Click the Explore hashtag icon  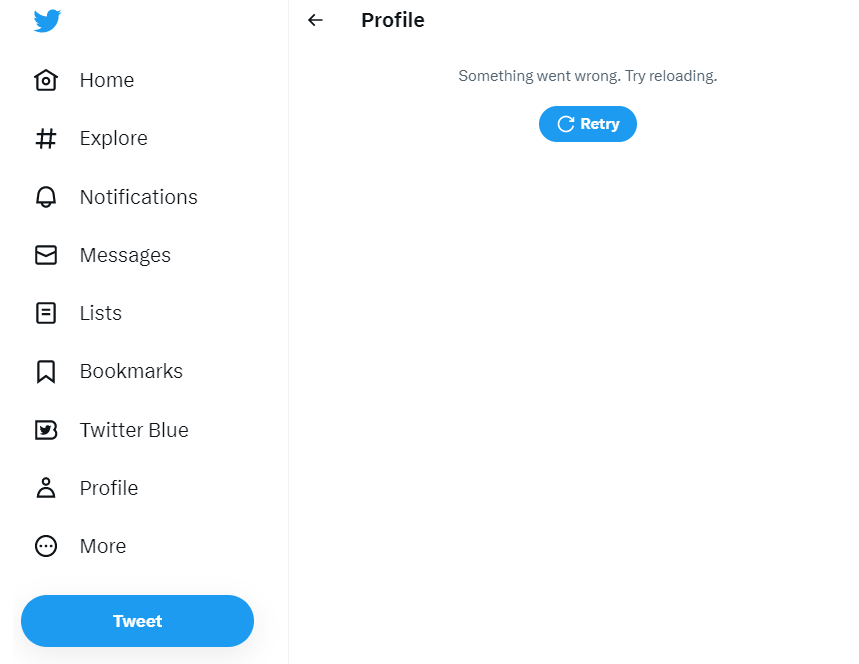tap(46, 138)
